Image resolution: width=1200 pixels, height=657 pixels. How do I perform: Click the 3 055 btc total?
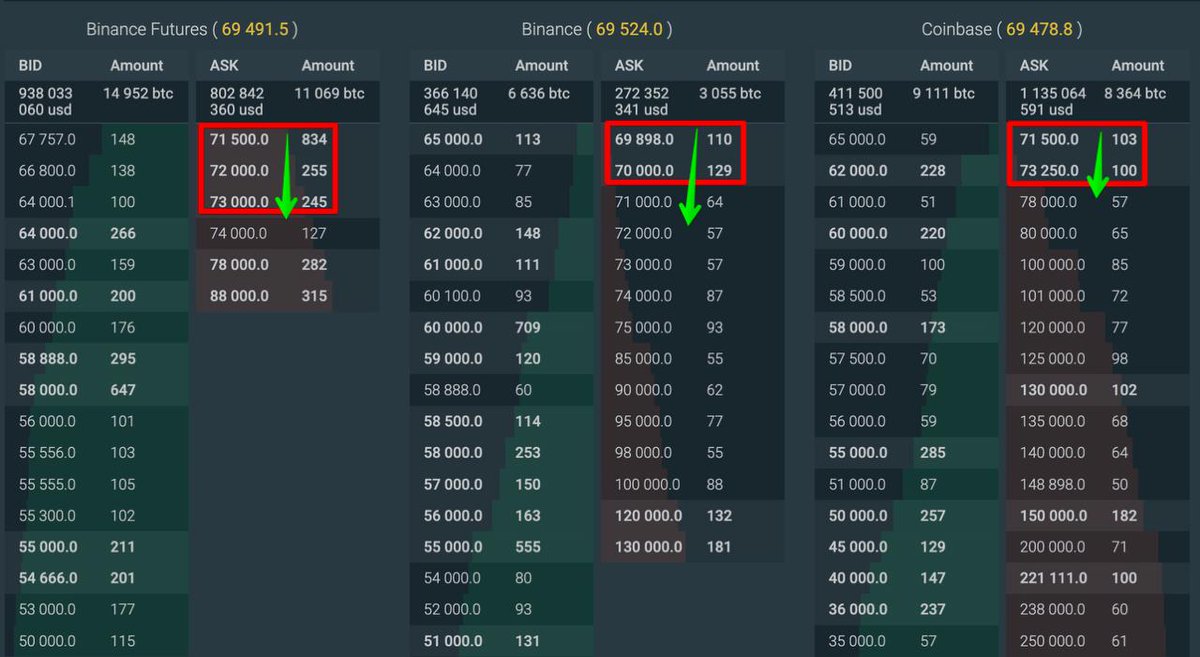click(731, 93)
